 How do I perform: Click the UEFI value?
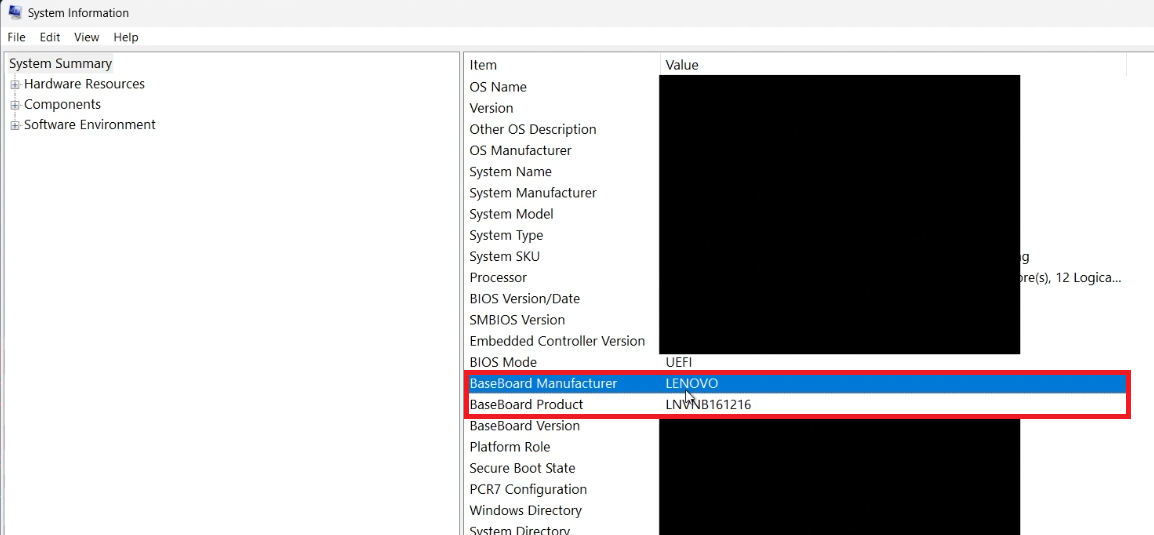(x=679, y=362)
